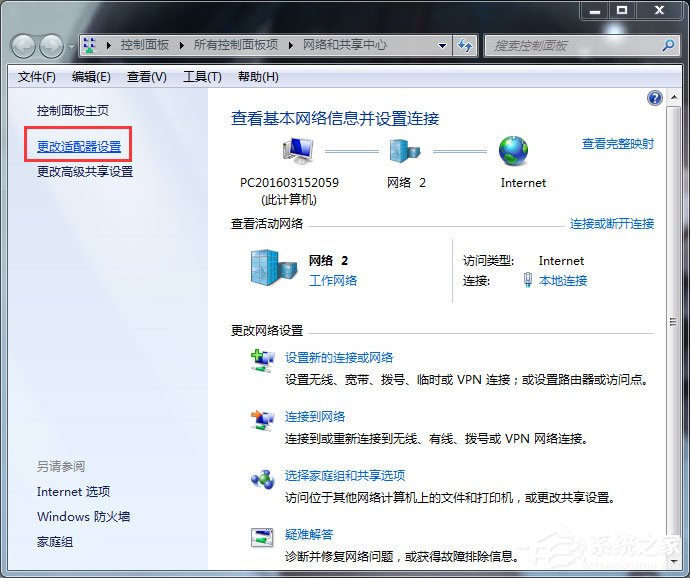Open the address bar history dropdown

[442, 45]
